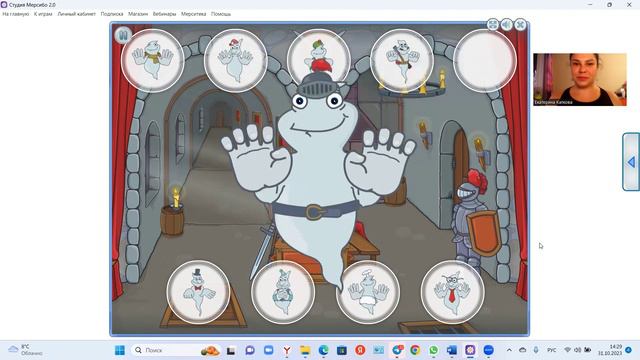
Task: Close the game with the X icon
Action: [x=520, y=25]
